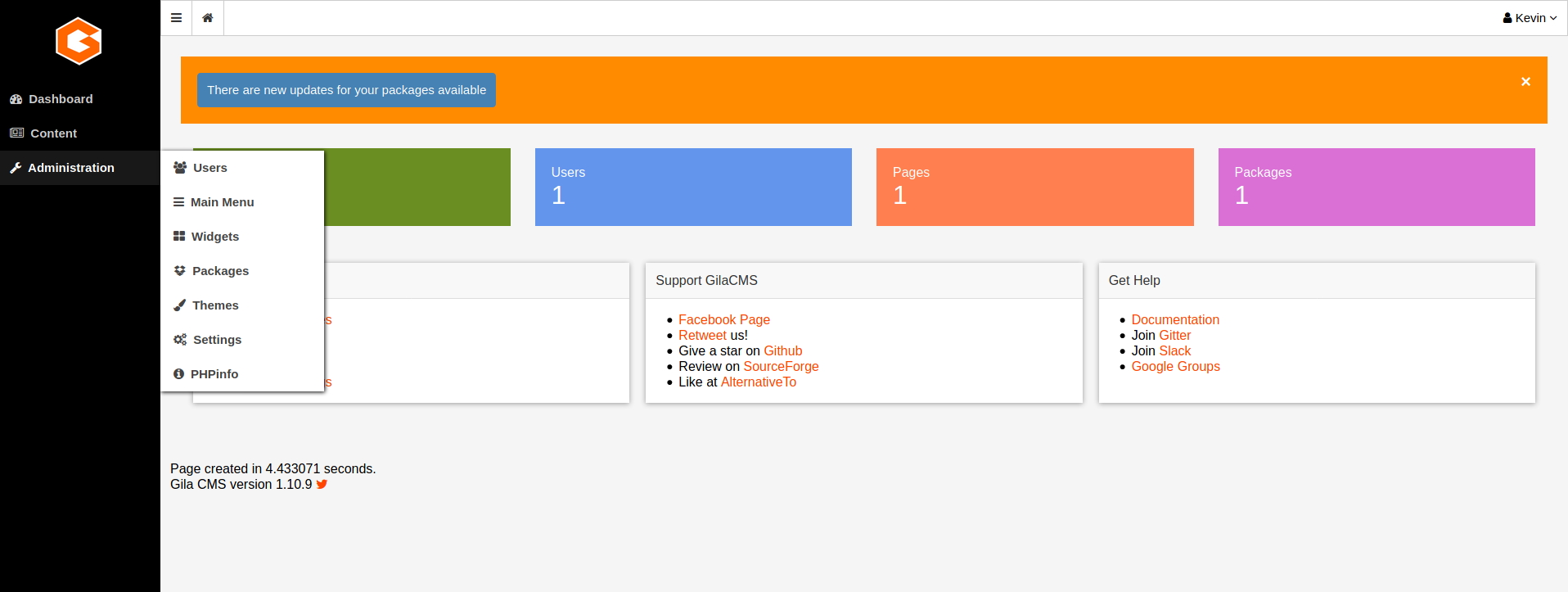Click the Administration wrench icon
This screenshot has height=592, width=1568.
[x=16, y=168]
